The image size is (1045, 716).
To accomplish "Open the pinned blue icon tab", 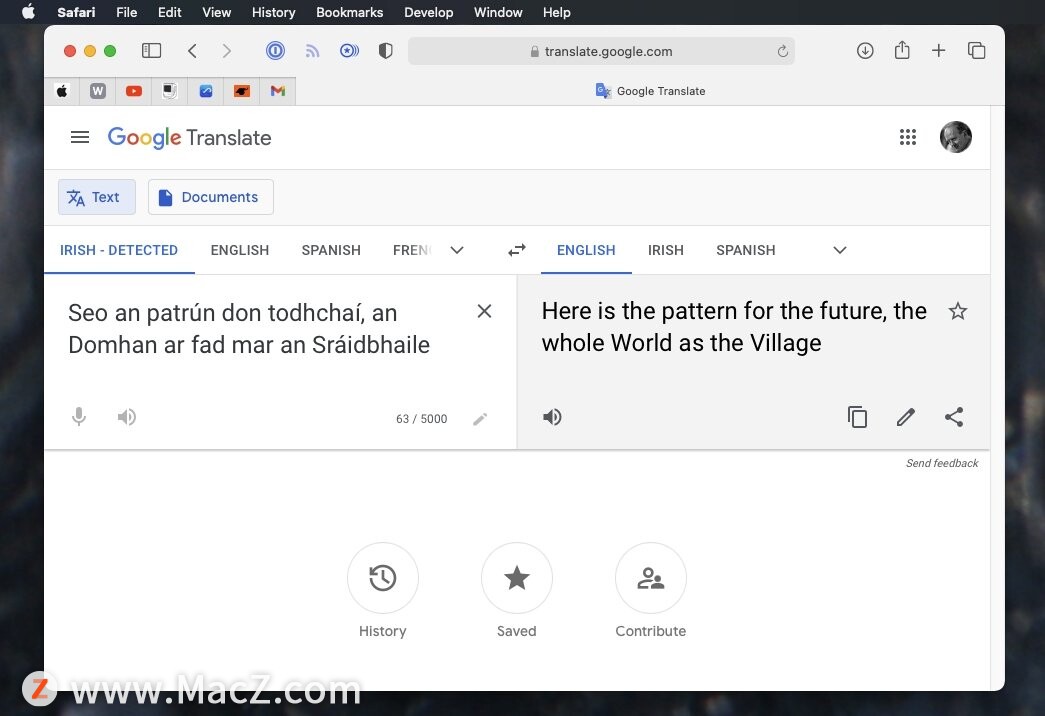I will click(206, 91).
